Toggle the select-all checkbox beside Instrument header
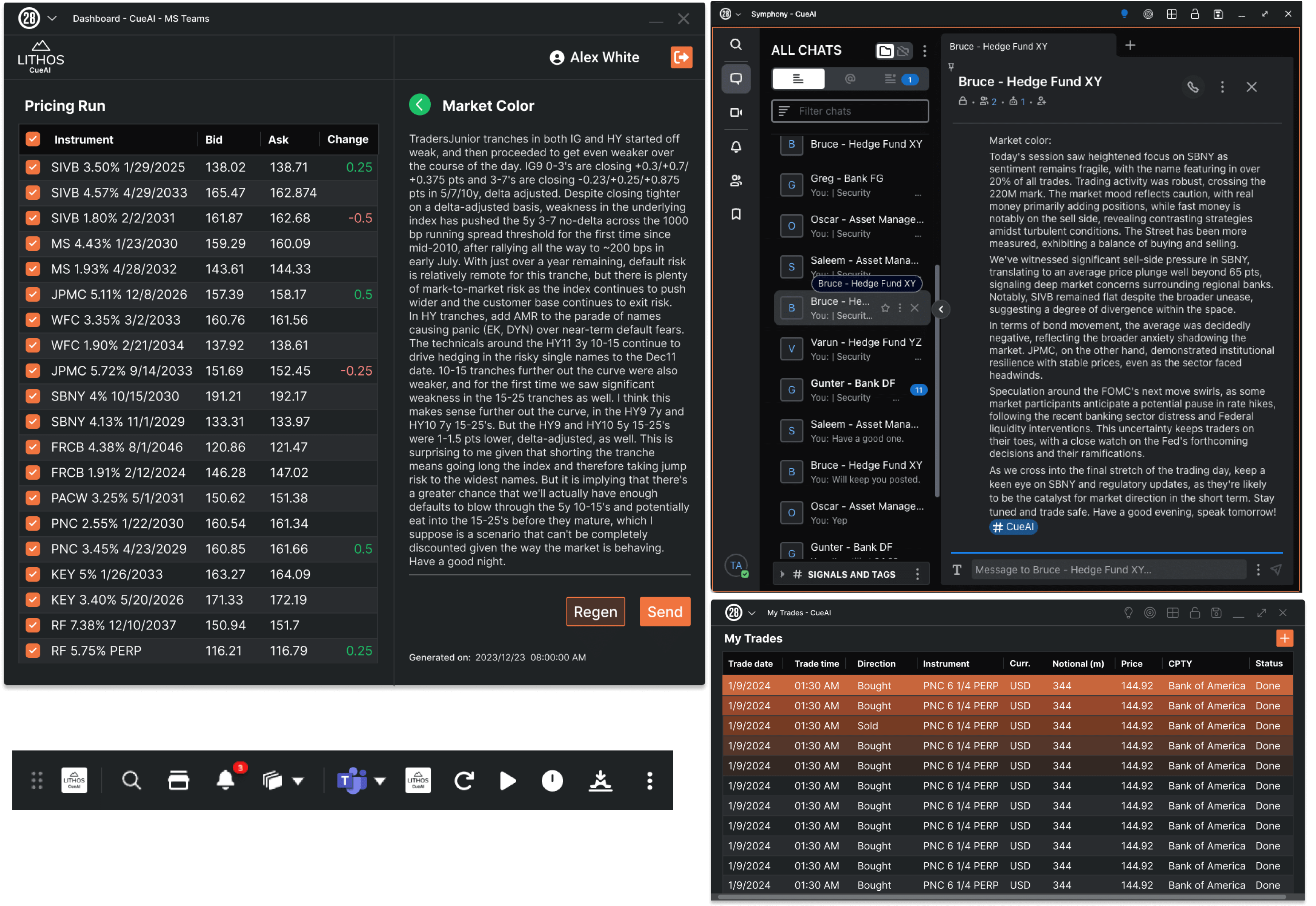The height and width of the screenshot is (906, 1316). coord(33,140)
